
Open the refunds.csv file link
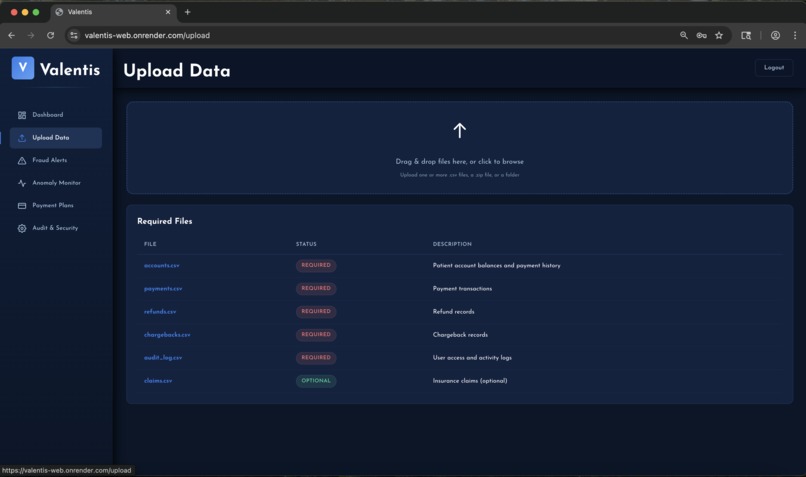tap(160, 311)
